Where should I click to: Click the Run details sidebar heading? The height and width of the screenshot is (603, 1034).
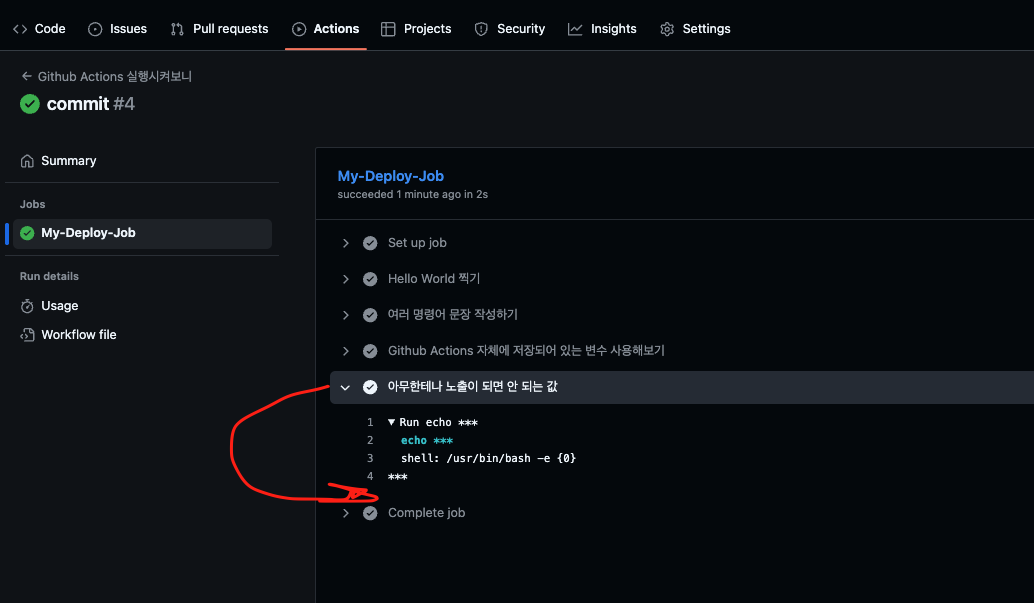tap(49, 276)
